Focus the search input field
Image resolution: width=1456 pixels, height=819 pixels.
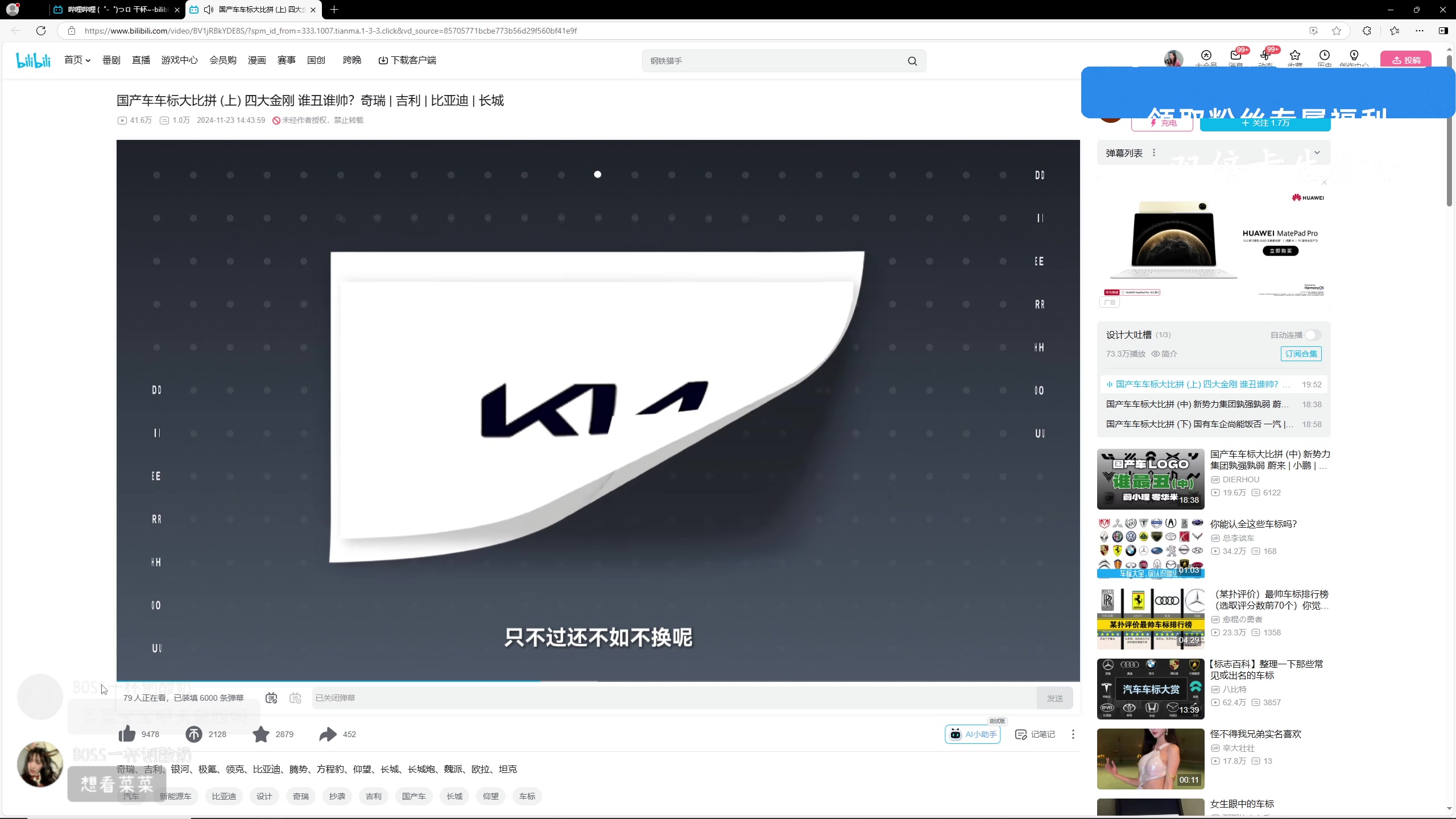point(773,61)
